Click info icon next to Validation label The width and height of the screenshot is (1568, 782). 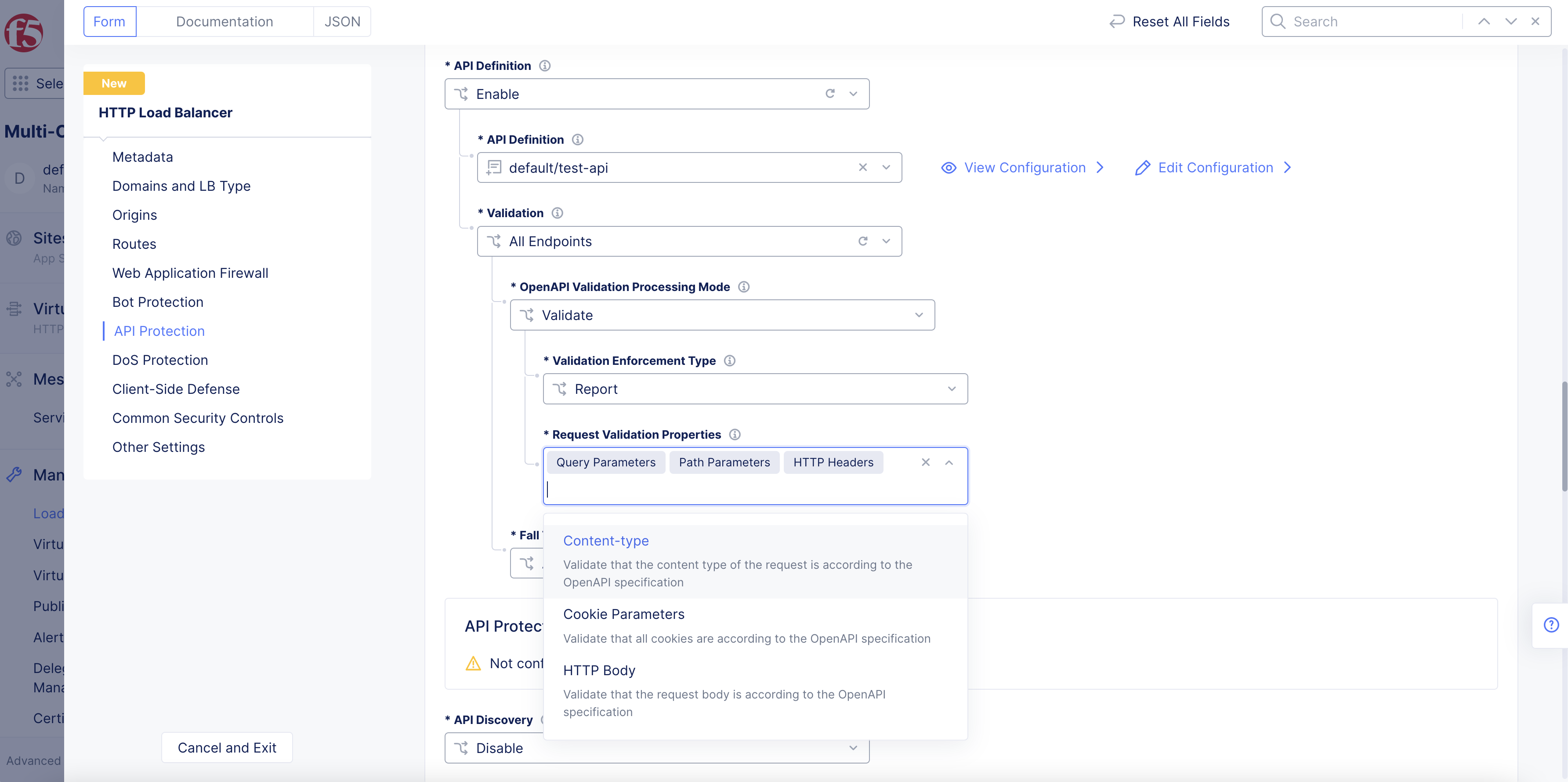coord(557,213)
